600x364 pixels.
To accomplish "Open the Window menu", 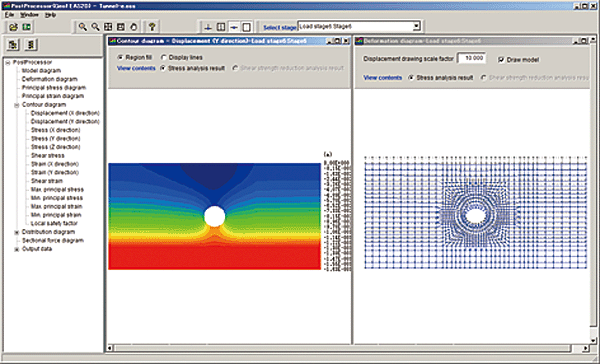I will (x=29, y=15).
